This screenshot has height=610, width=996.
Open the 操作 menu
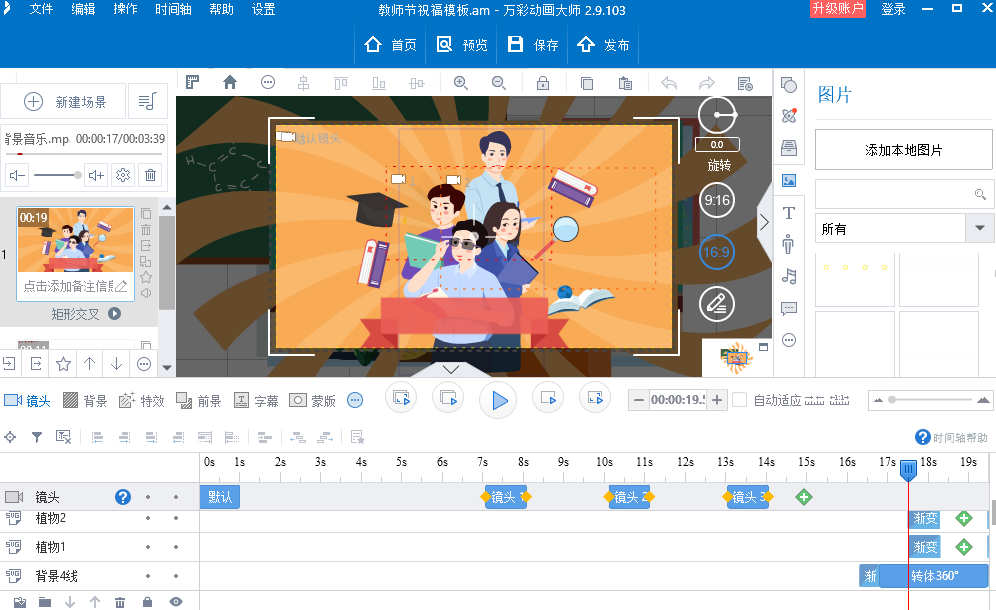[125, 10]
